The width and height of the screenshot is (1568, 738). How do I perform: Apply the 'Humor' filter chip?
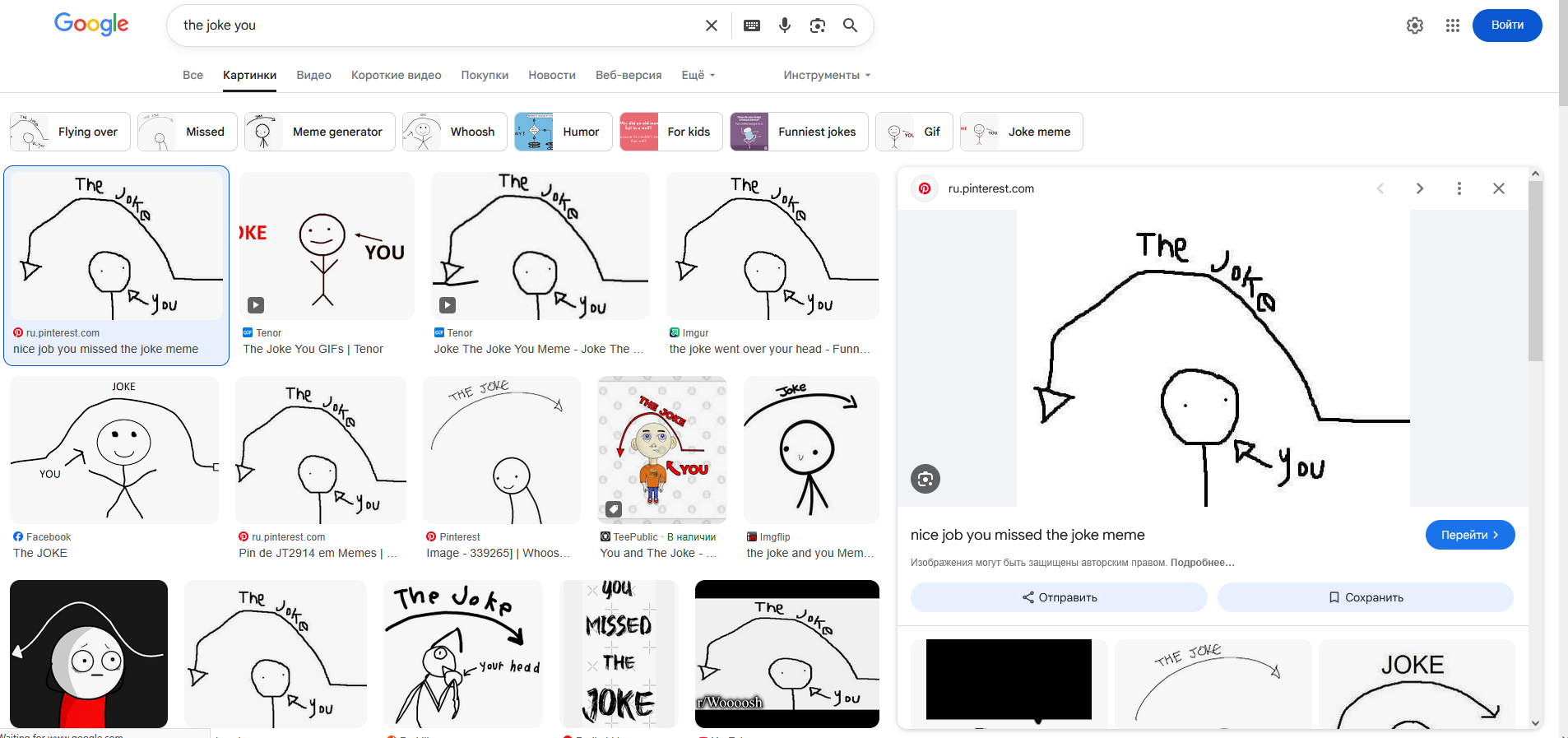[x=564, y=132]
